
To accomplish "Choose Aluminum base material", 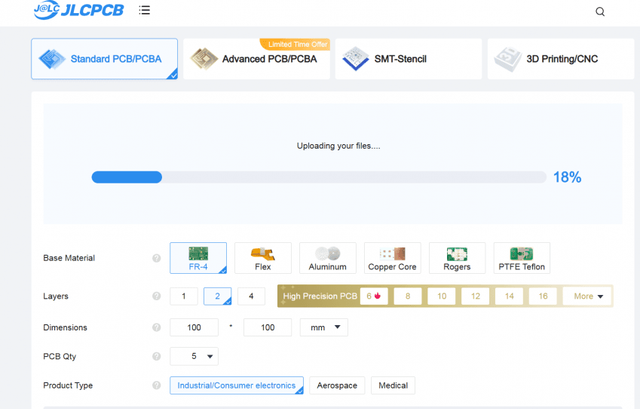I will pyautogui.click(x=327, y=258).
